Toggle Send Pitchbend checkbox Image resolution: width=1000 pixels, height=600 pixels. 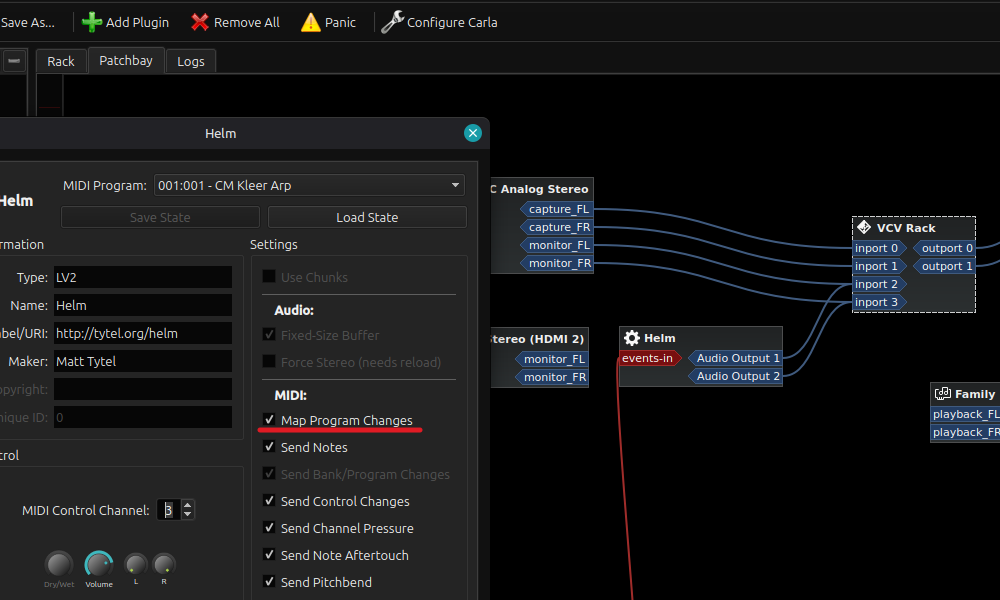[269, 582]
